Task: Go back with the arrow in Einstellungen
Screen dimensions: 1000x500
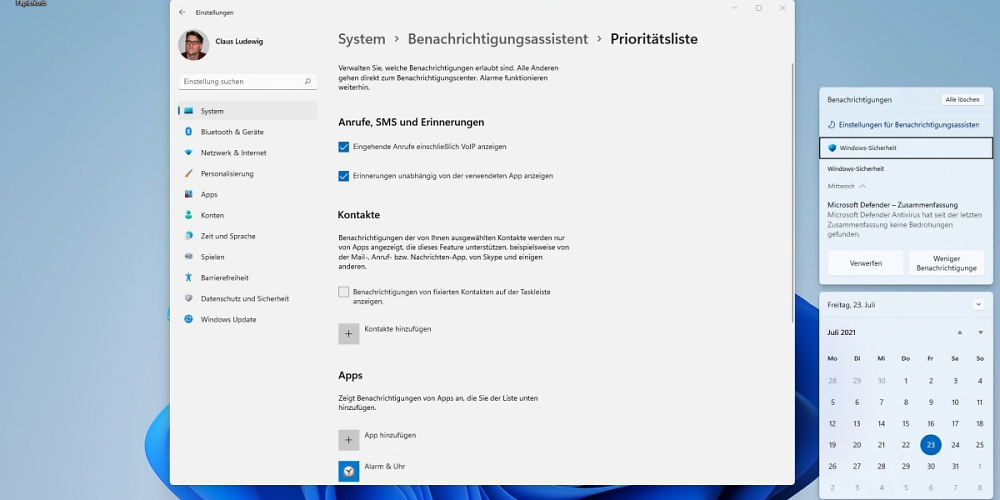Action: pyautogui.click(x=182, y=12)
